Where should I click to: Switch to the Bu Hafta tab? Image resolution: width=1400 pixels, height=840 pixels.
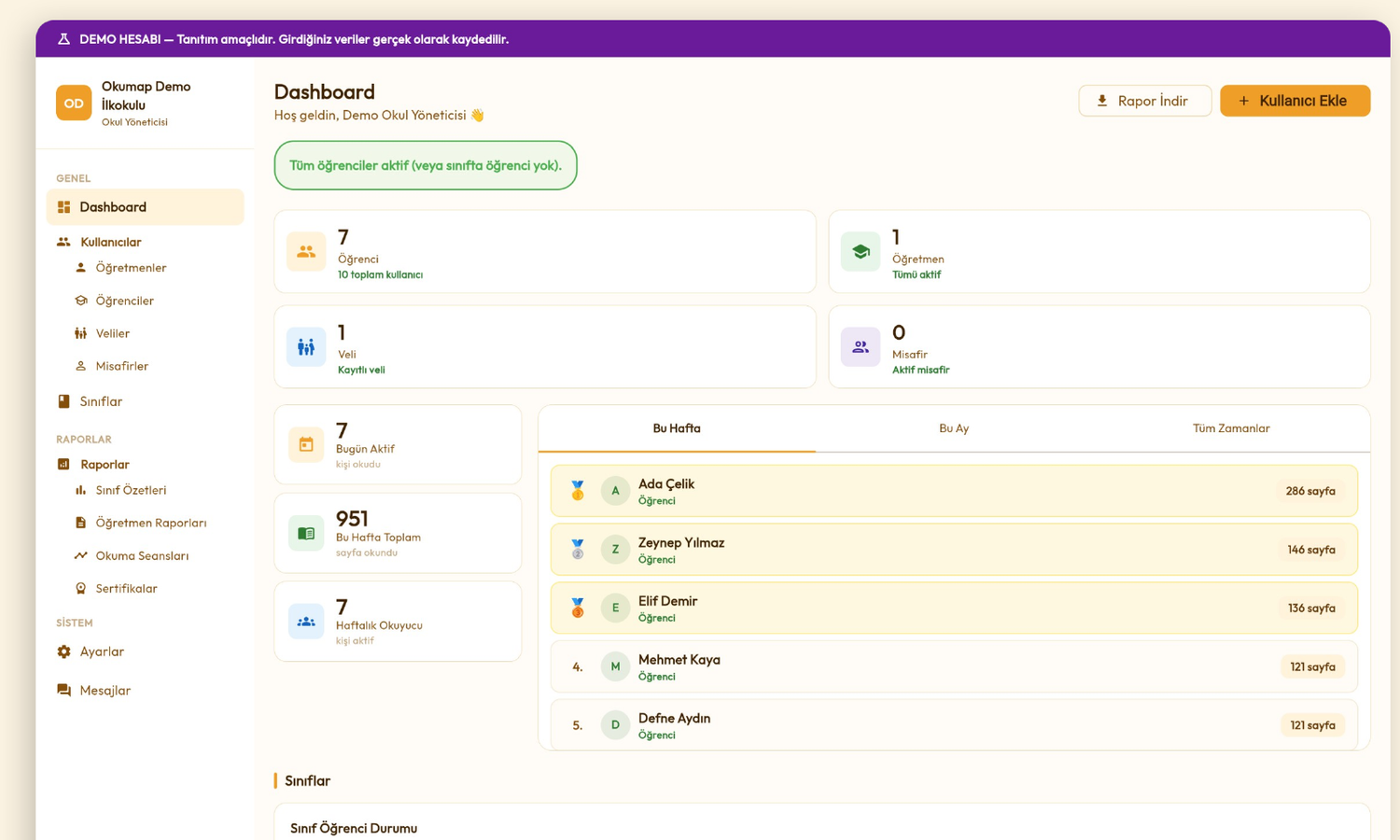pyautogui.click(x=677, y=428)
